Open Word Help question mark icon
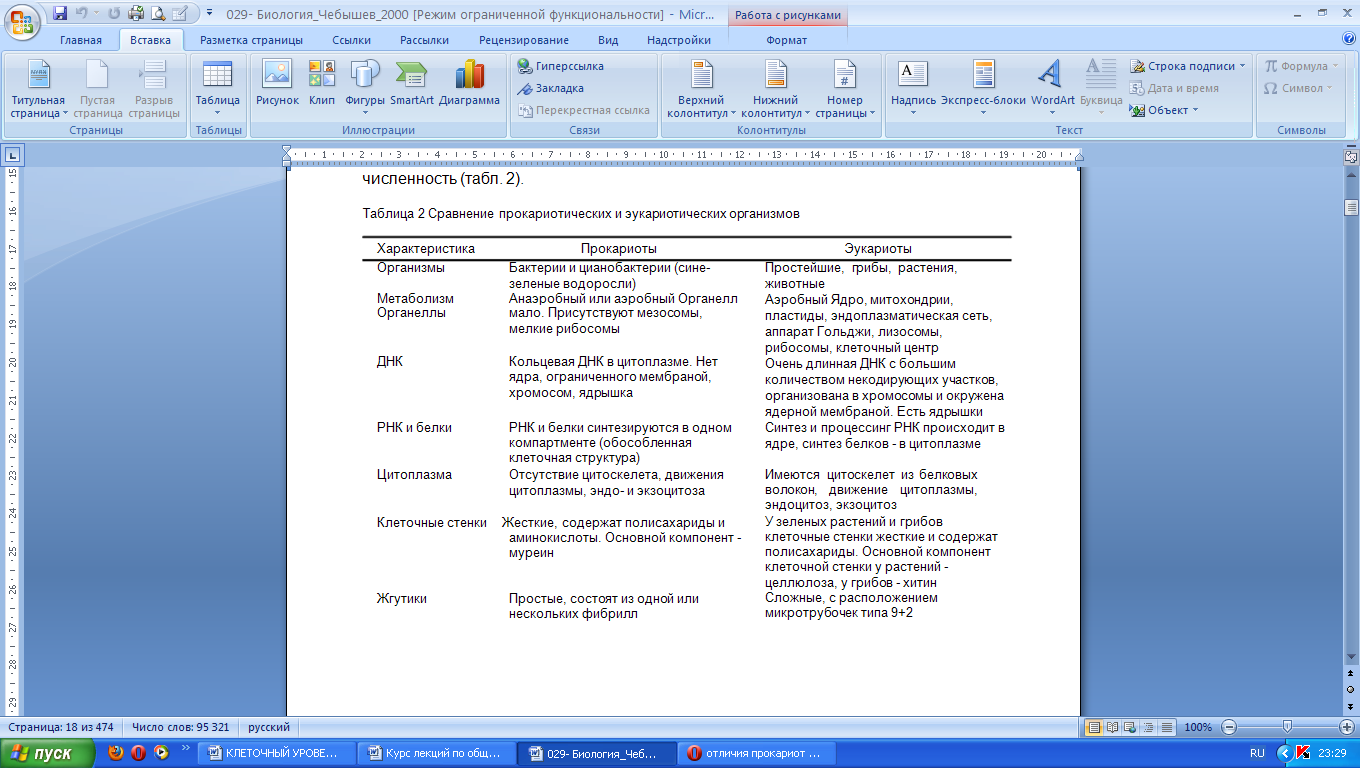Viewport: 1360px width, 768px height. pyautogui.click(x=1349, y=39)
